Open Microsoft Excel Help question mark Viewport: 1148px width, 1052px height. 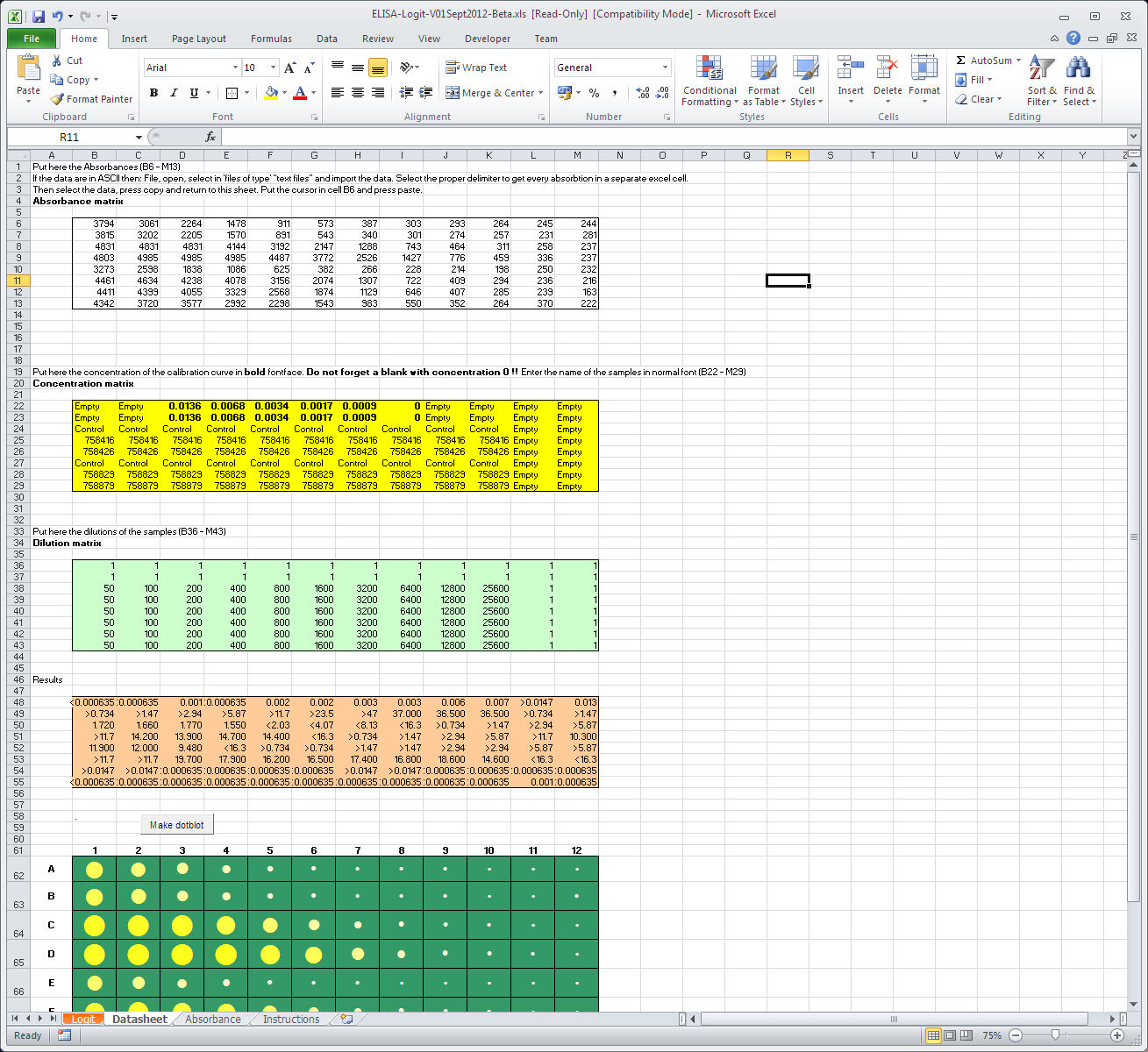tap(1073, 38)
